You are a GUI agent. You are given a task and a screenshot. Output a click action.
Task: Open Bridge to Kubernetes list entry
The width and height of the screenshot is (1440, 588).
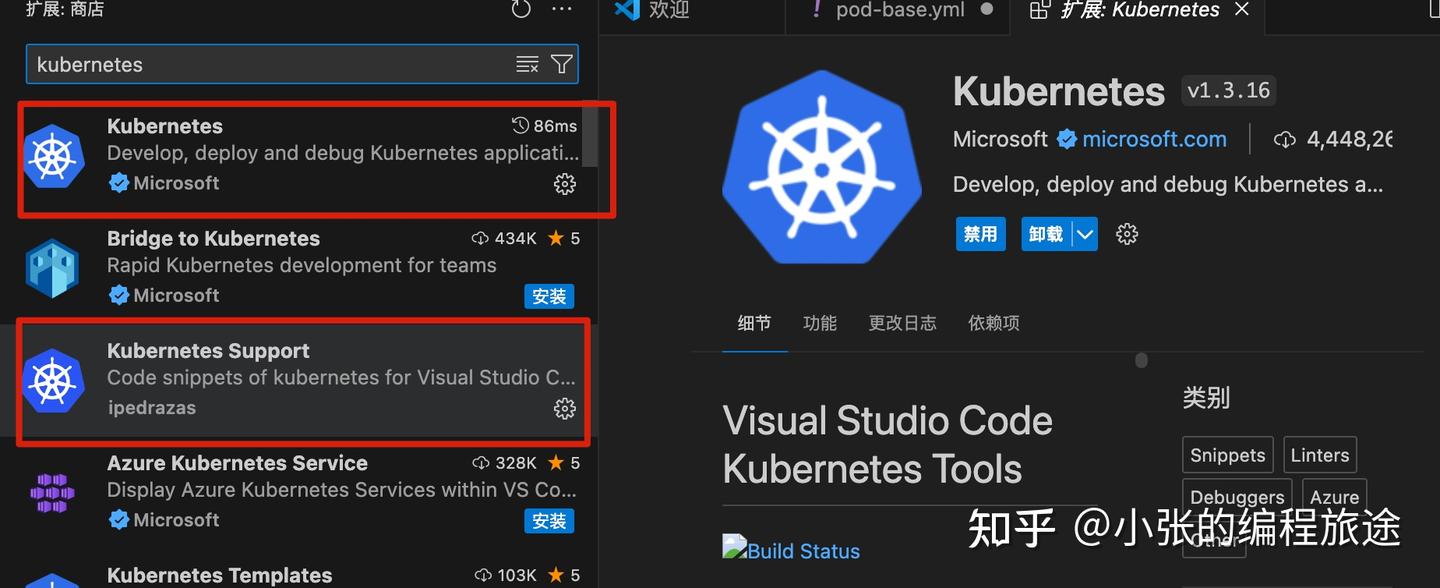tap(300, 268)
